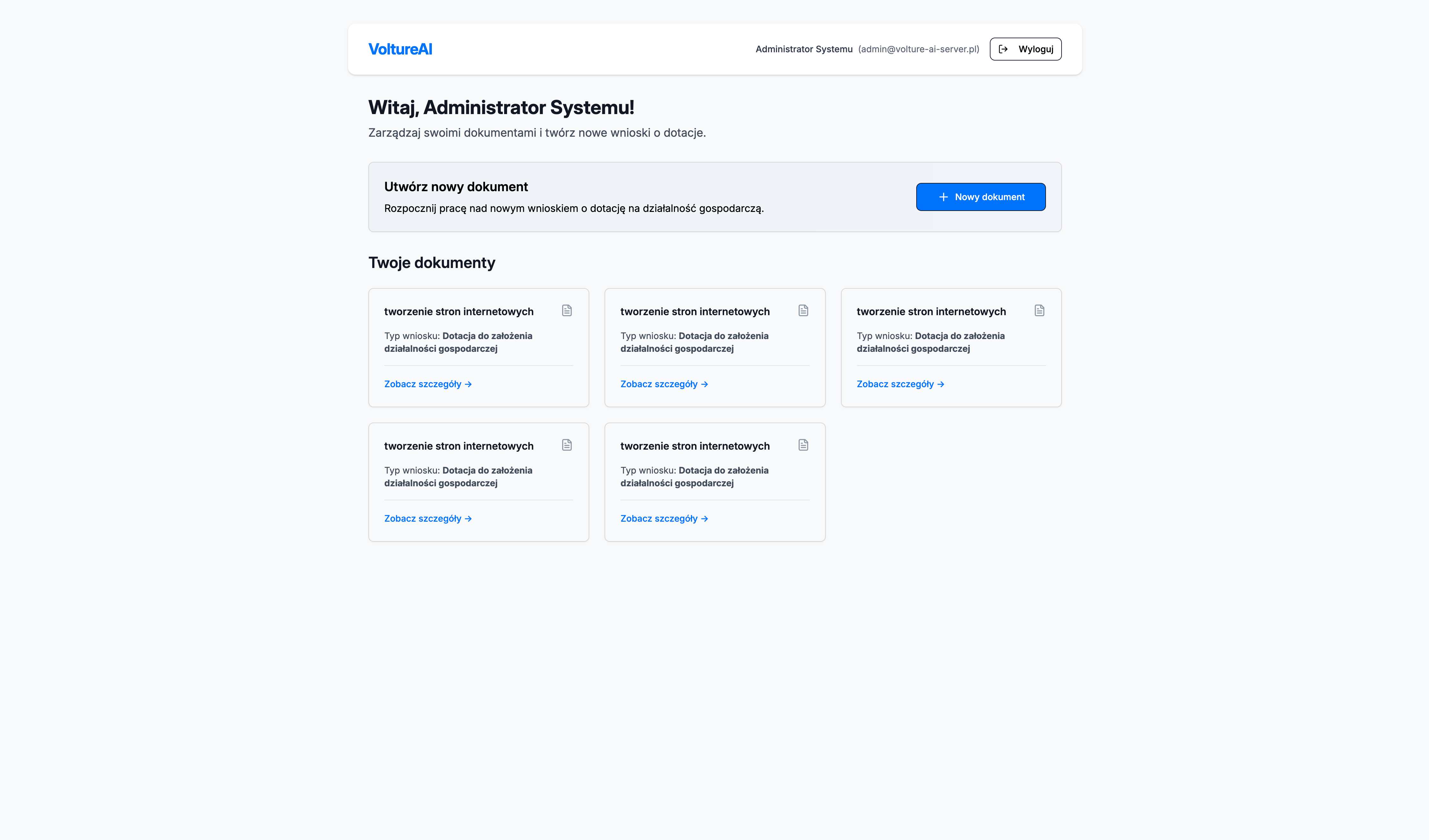Click the Utwórz nowy dokument heading
Viewport: 1429px width, 840px height.
coord(455,187)
